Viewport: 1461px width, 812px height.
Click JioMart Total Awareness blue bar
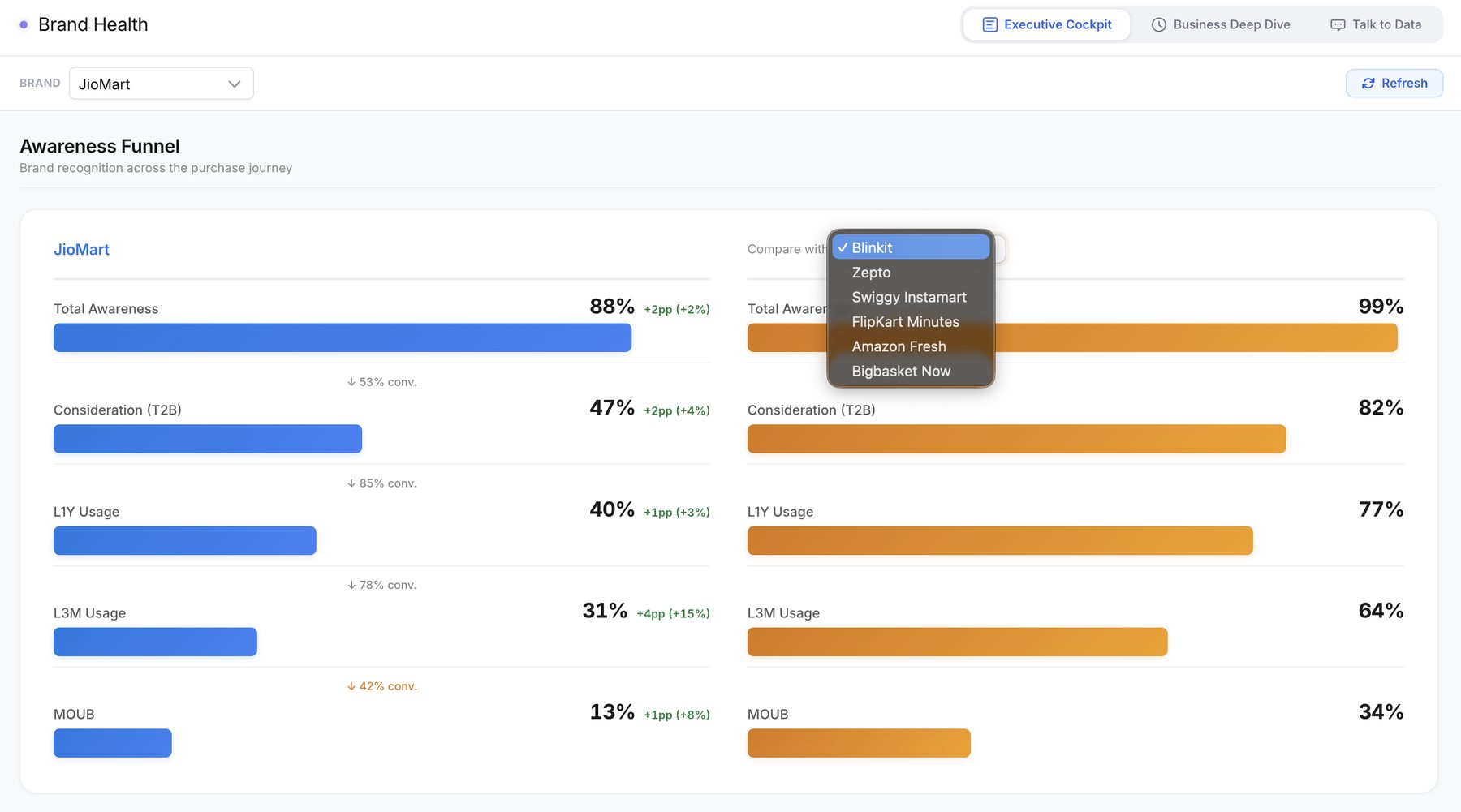pyautogui.click(x=343, y=337)
